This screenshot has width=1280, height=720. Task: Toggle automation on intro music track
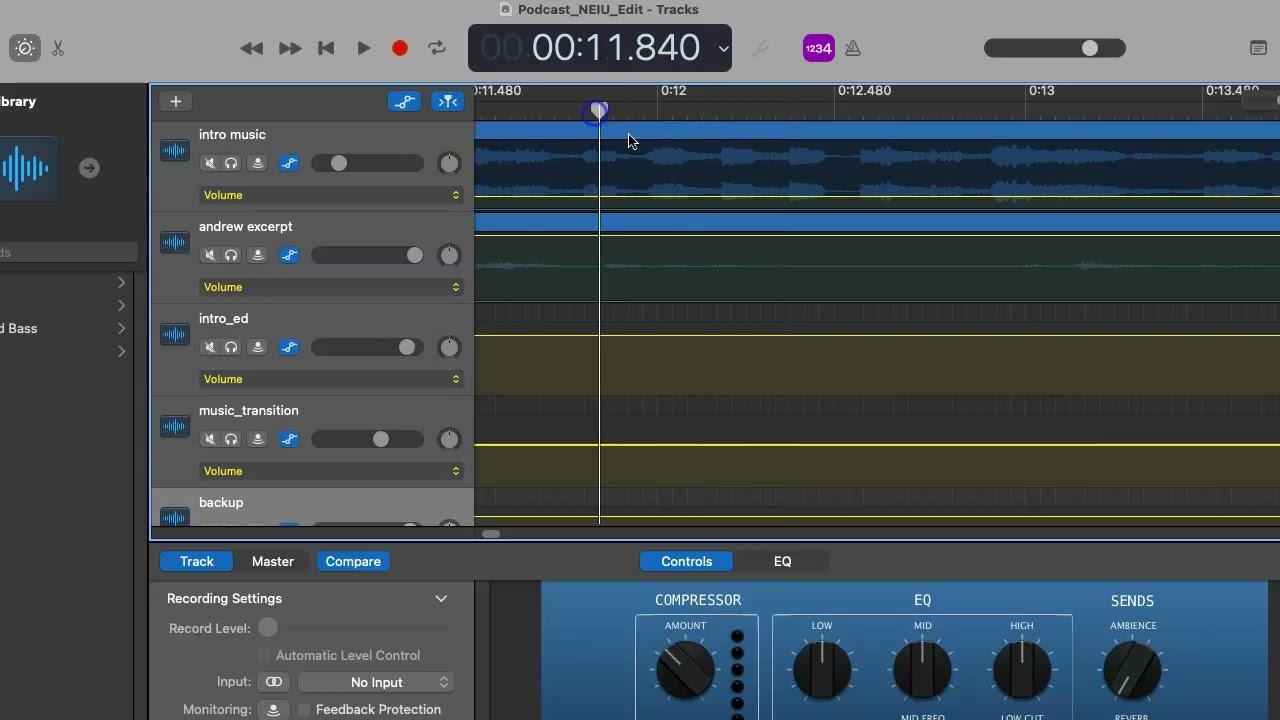[289, 163]
